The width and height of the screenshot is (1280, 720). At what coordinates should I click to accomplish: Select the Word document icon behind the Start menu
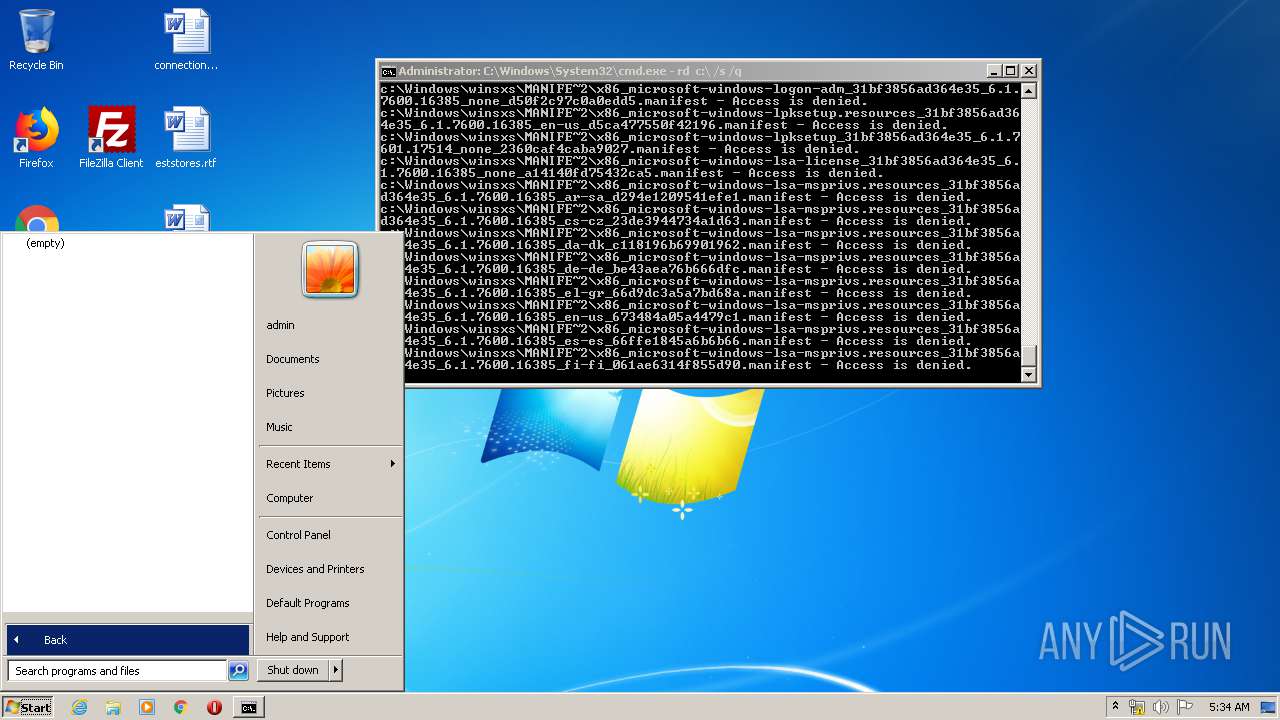[187, 219]
